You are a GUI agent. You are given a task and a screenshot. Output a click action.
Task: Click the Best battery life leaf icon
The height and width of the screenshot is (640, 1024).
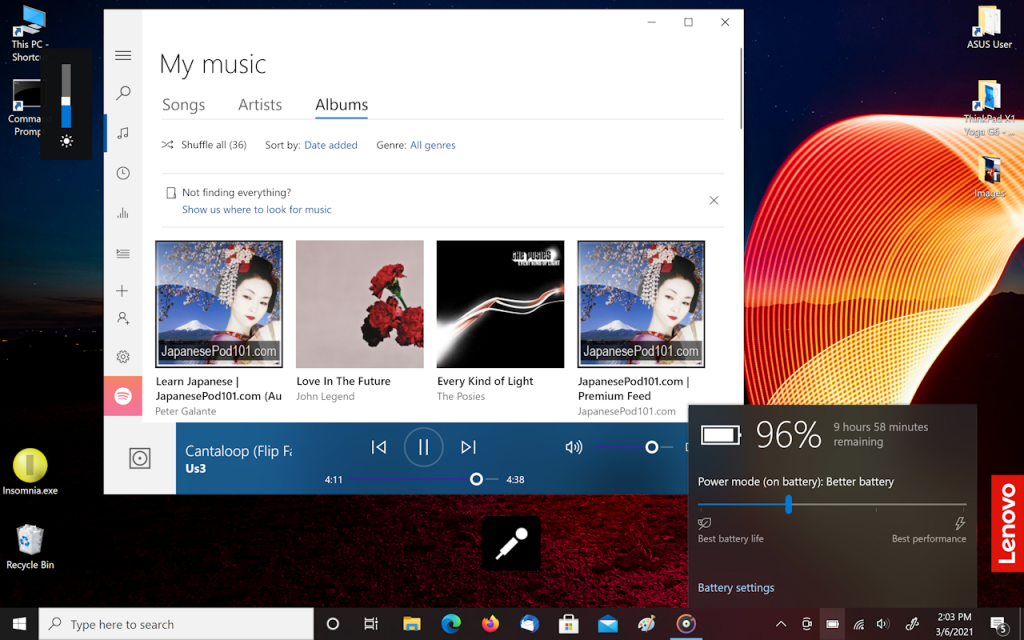(704, 523)
